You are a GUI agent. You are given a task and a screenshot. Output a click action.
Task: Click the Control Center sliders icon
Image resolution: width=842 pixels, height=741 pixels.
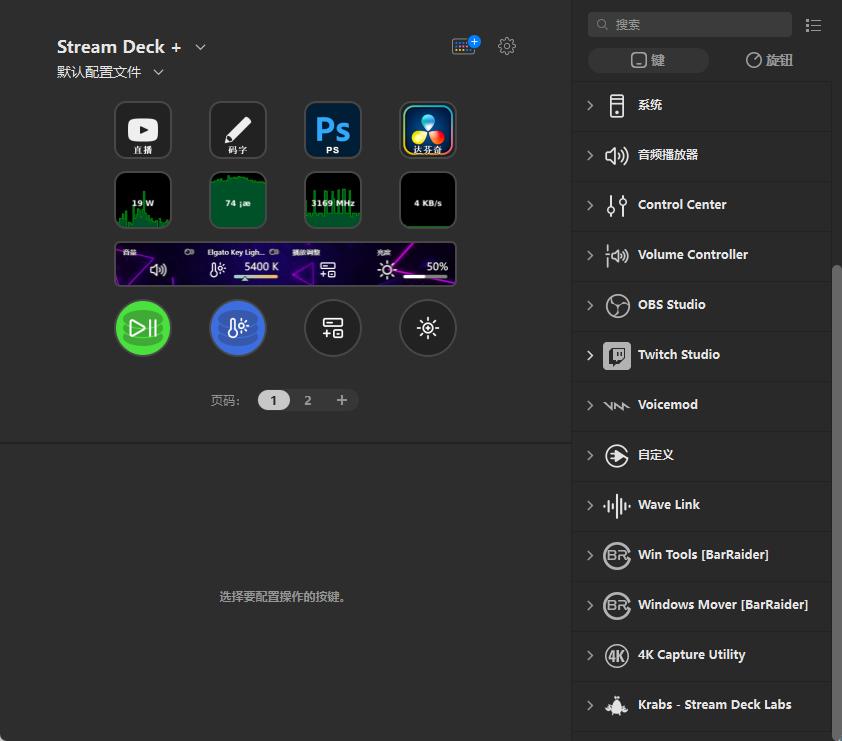click(x=617, y=205)
